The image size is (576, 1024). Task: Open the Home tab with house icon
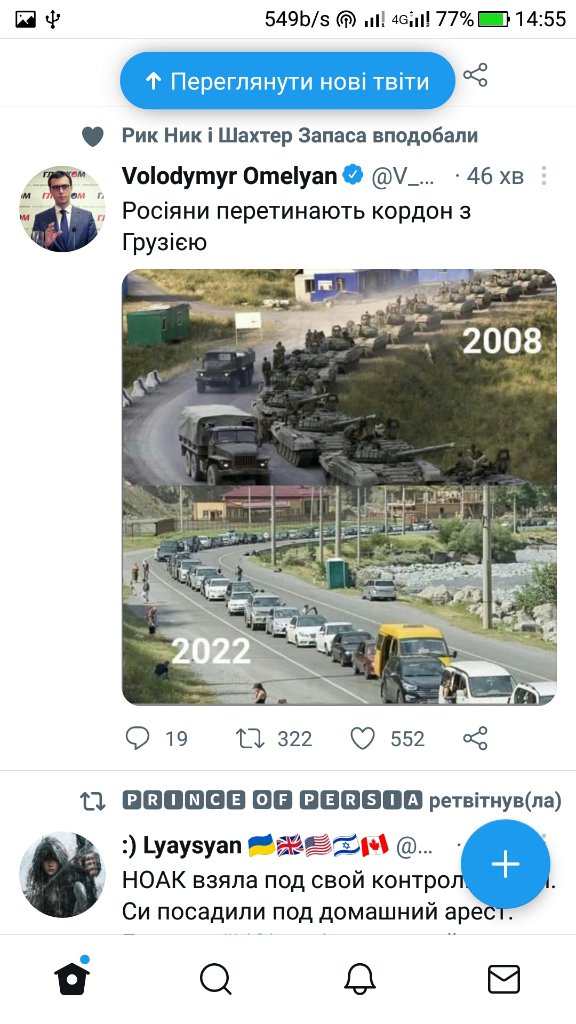coord(72,978)
